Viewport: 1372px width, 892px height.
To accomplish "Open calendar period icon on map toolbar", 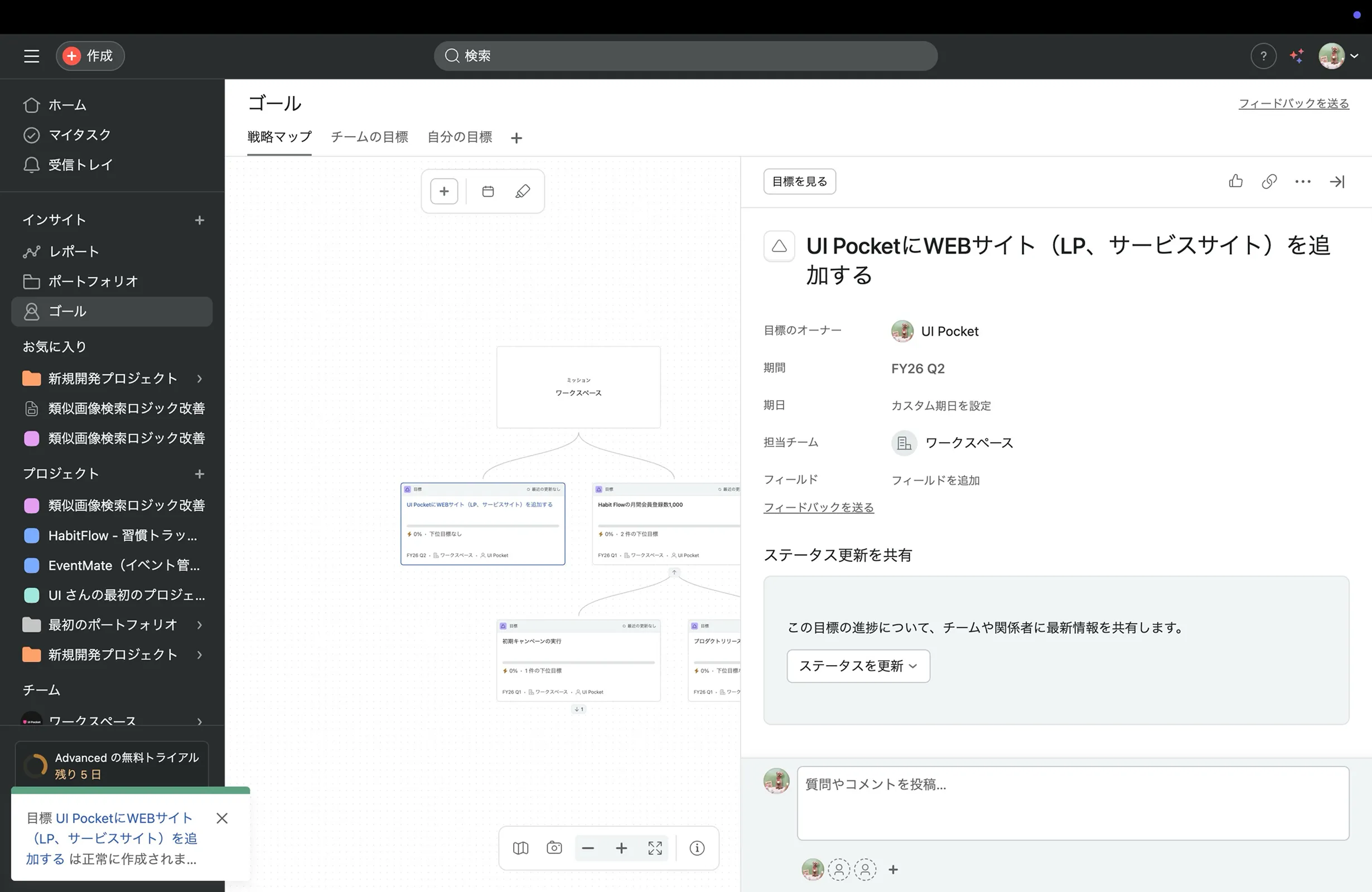I will point(487,191).
